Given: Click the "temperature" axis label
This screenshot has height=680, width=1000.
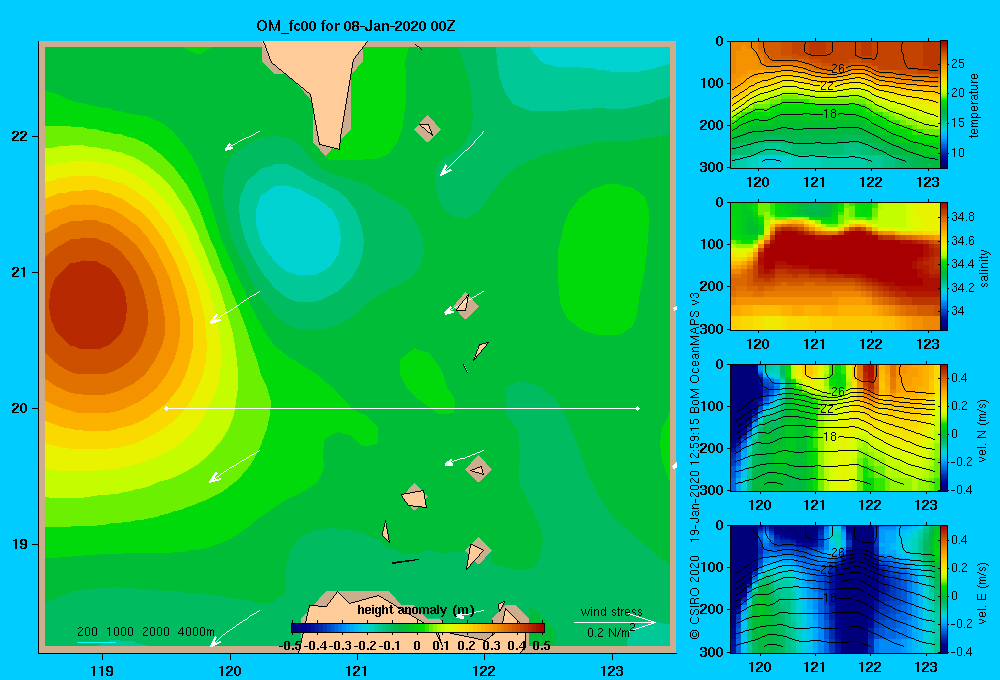Looking at the screenshot, I should 974,105.
